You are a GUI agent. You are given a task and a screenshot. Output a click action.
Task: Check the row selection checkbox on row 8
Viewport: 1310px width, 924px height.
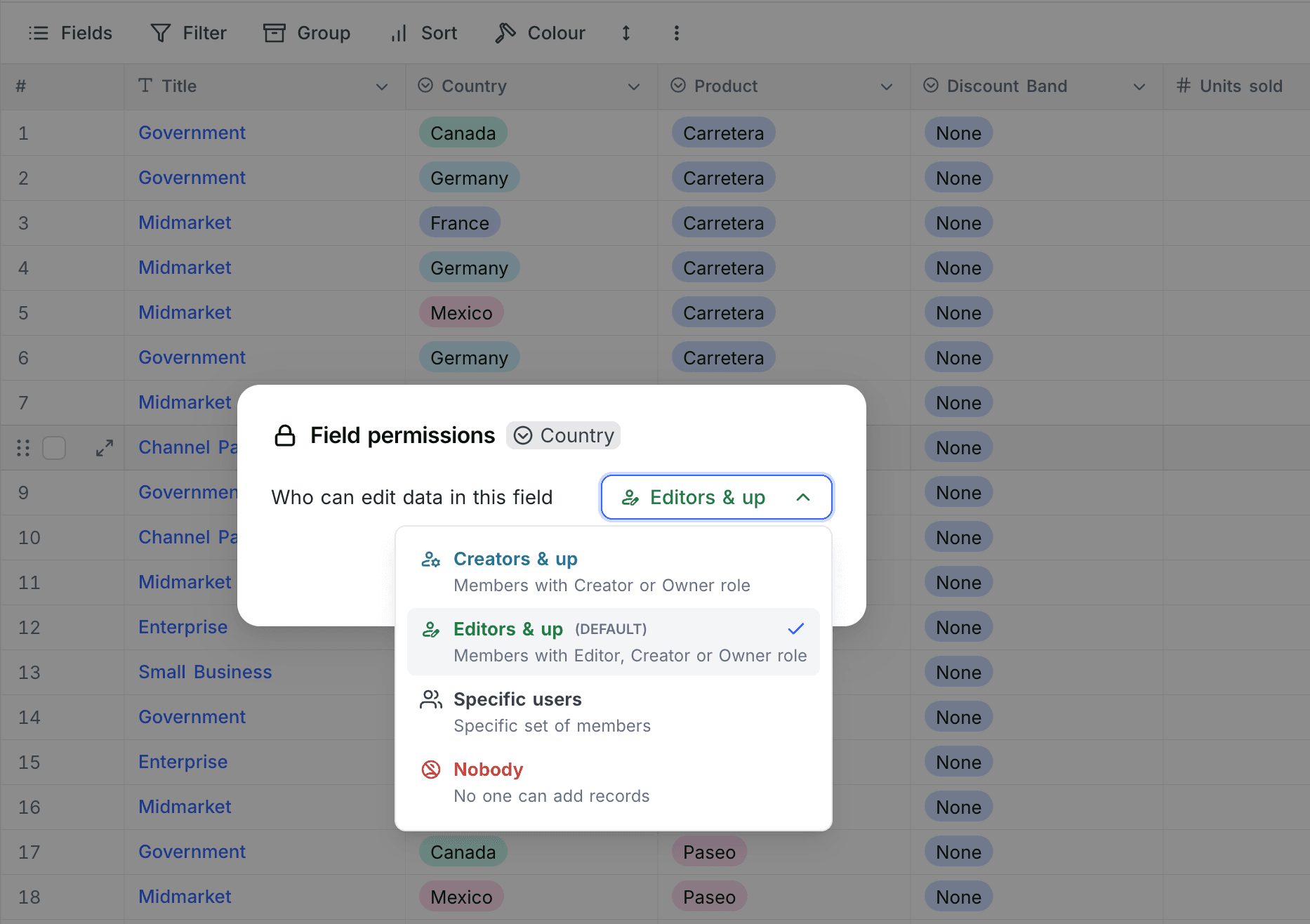[x=54, y=447]
